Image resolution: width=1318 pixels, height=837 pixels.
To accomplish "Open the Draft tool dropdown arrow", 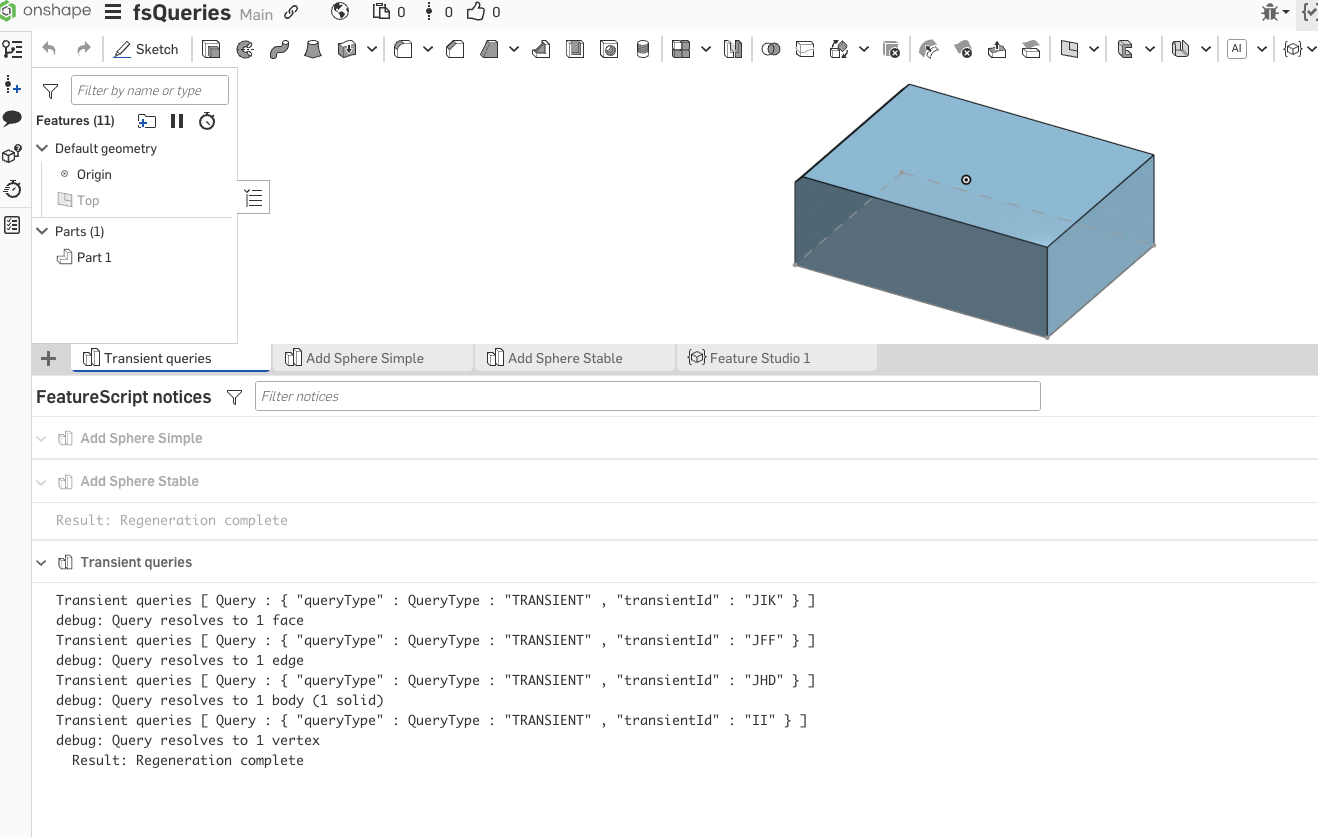I will (x=514, y=49).
